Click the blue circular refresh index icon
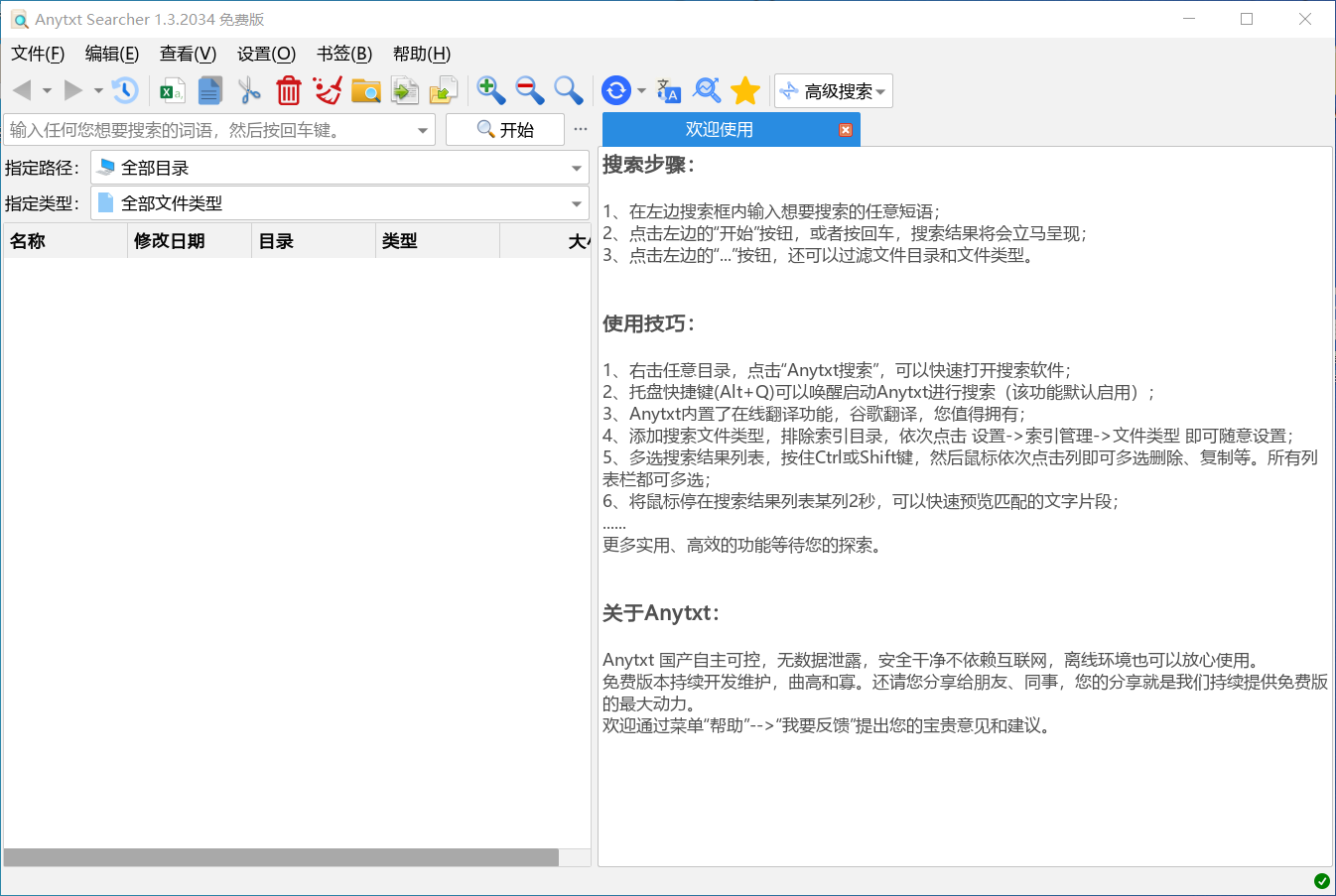The image size is (1336, 896). coord(616,90)
